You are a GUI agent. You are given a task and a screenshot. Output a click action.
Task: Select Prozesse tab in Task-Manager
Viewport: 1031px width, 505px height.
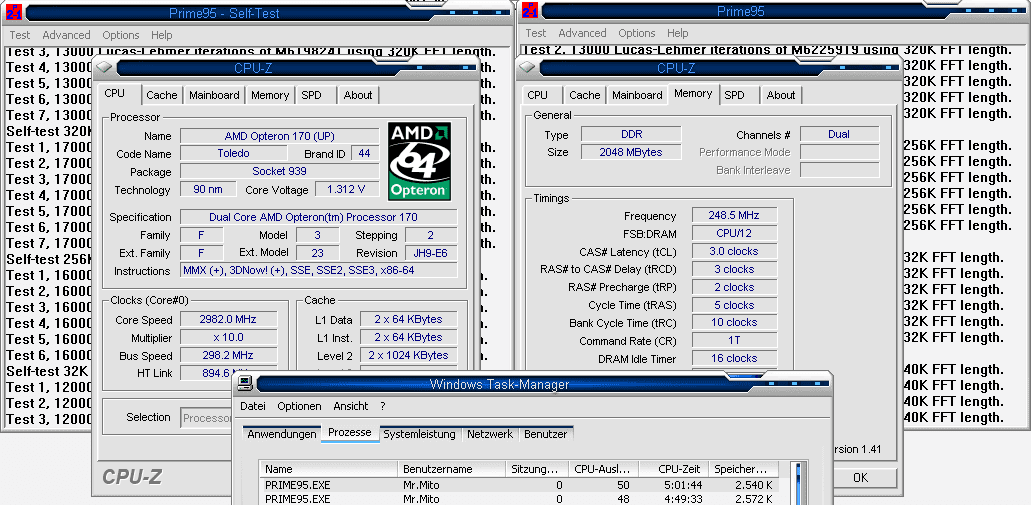click(x=350, y=433)
